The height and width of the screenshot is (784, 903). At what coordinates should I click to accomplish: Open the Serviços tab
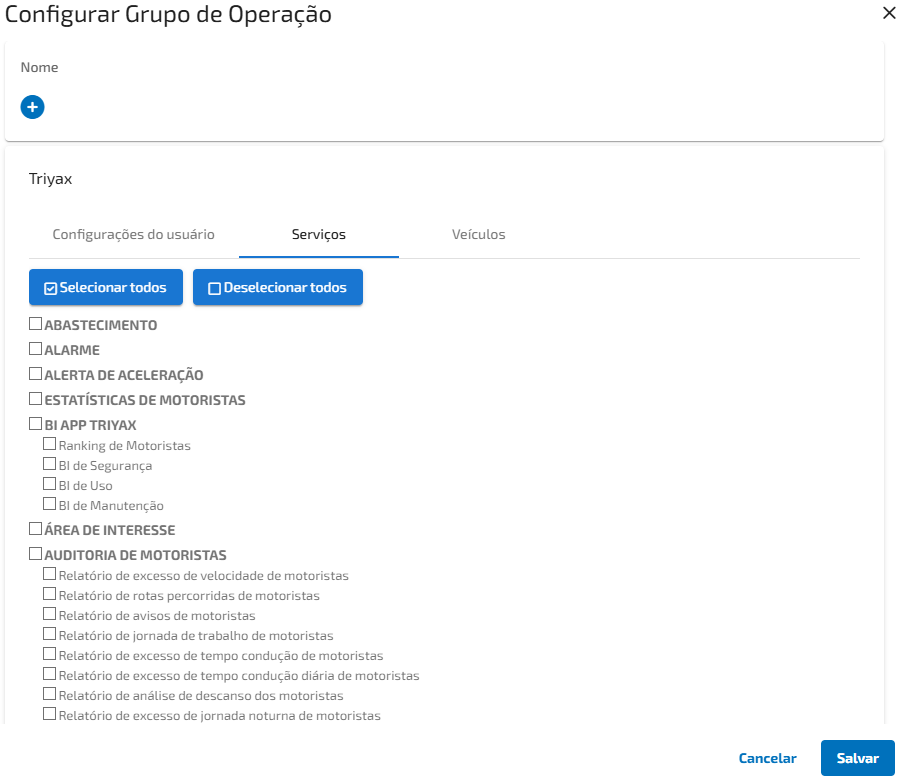pos(318,234)
